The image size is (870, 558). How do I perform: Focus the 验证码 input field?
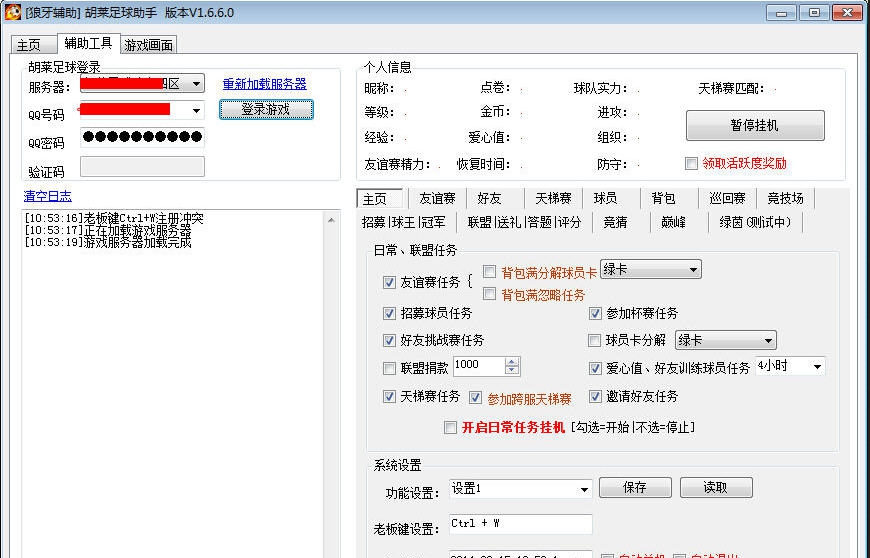(142, 166)
